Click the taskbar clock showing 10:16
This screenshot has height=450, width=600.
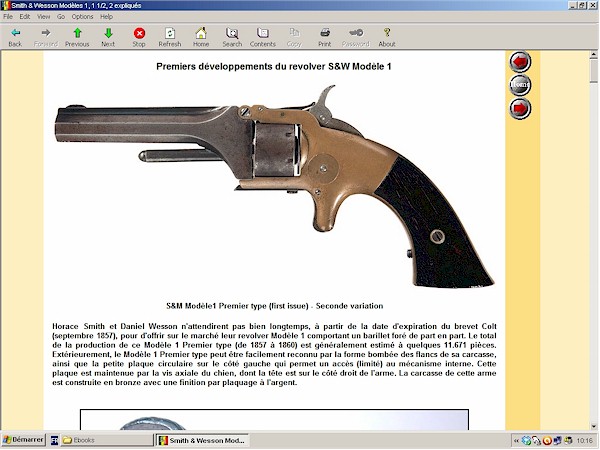[x=585, y=441]
